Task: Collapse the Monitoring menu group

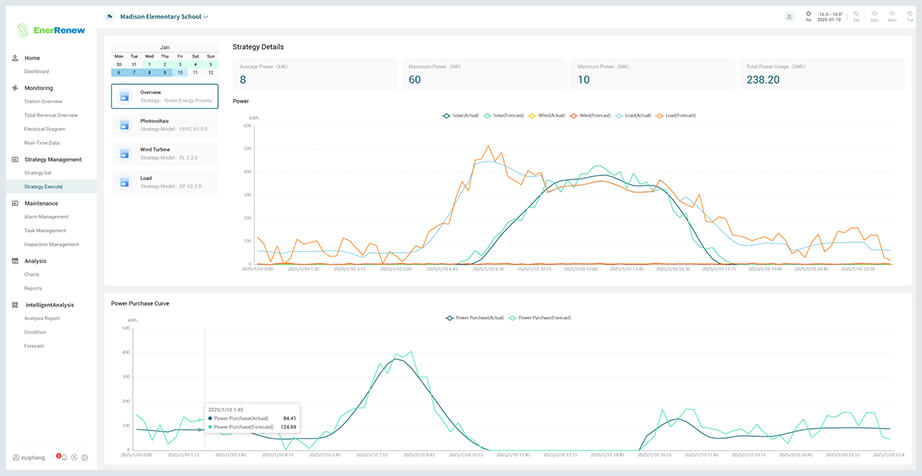Action: point(38,88)
